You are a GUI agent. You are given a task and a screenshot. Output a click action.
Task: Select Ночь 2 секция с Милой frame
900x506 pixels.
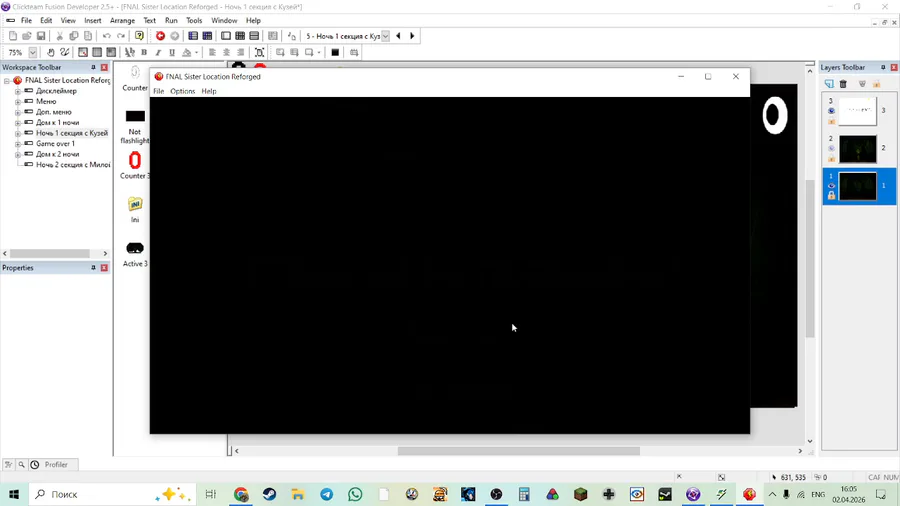pos(73,165)
